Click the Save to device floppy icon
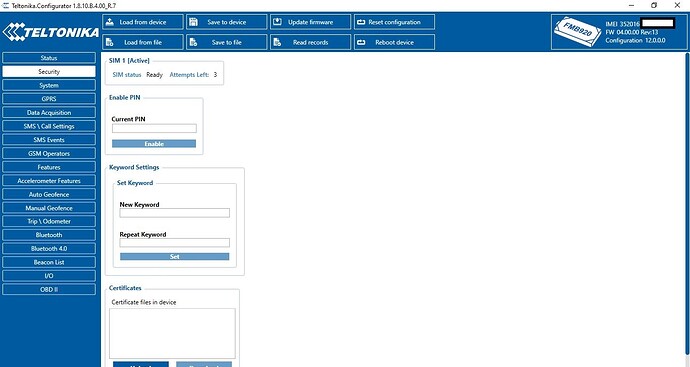Viewport: 690px width, 367px height. tap(194, 22)
